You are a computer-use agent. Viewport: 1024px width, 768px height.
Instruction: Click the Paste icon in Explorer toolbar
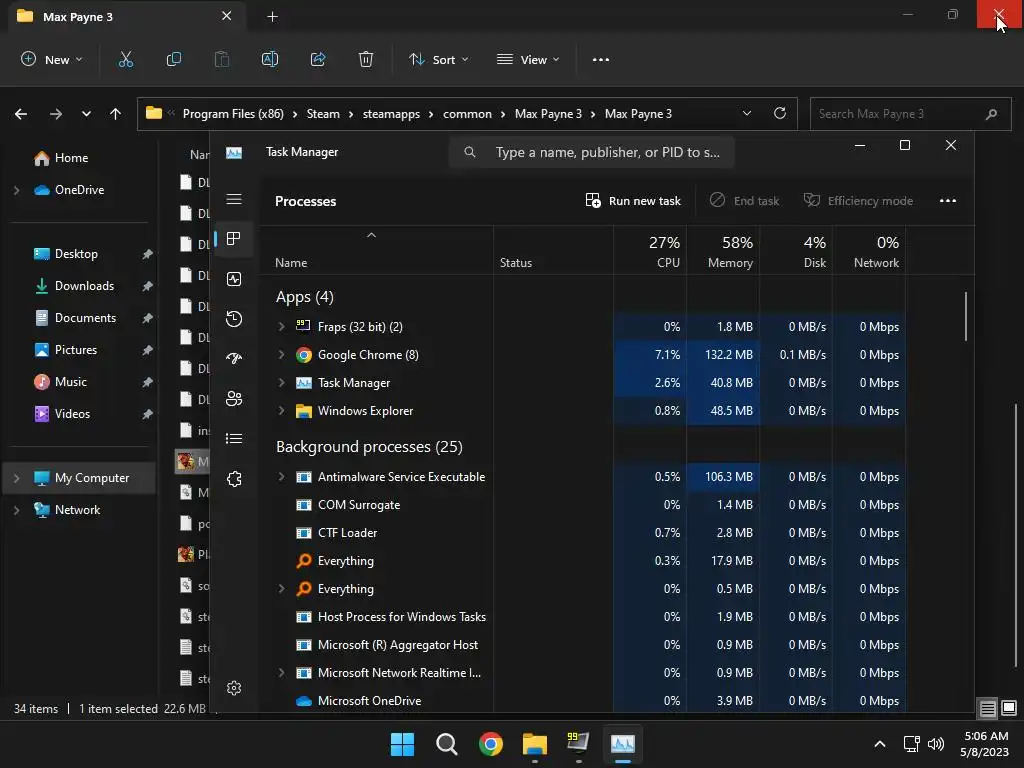tap(222, 59)
